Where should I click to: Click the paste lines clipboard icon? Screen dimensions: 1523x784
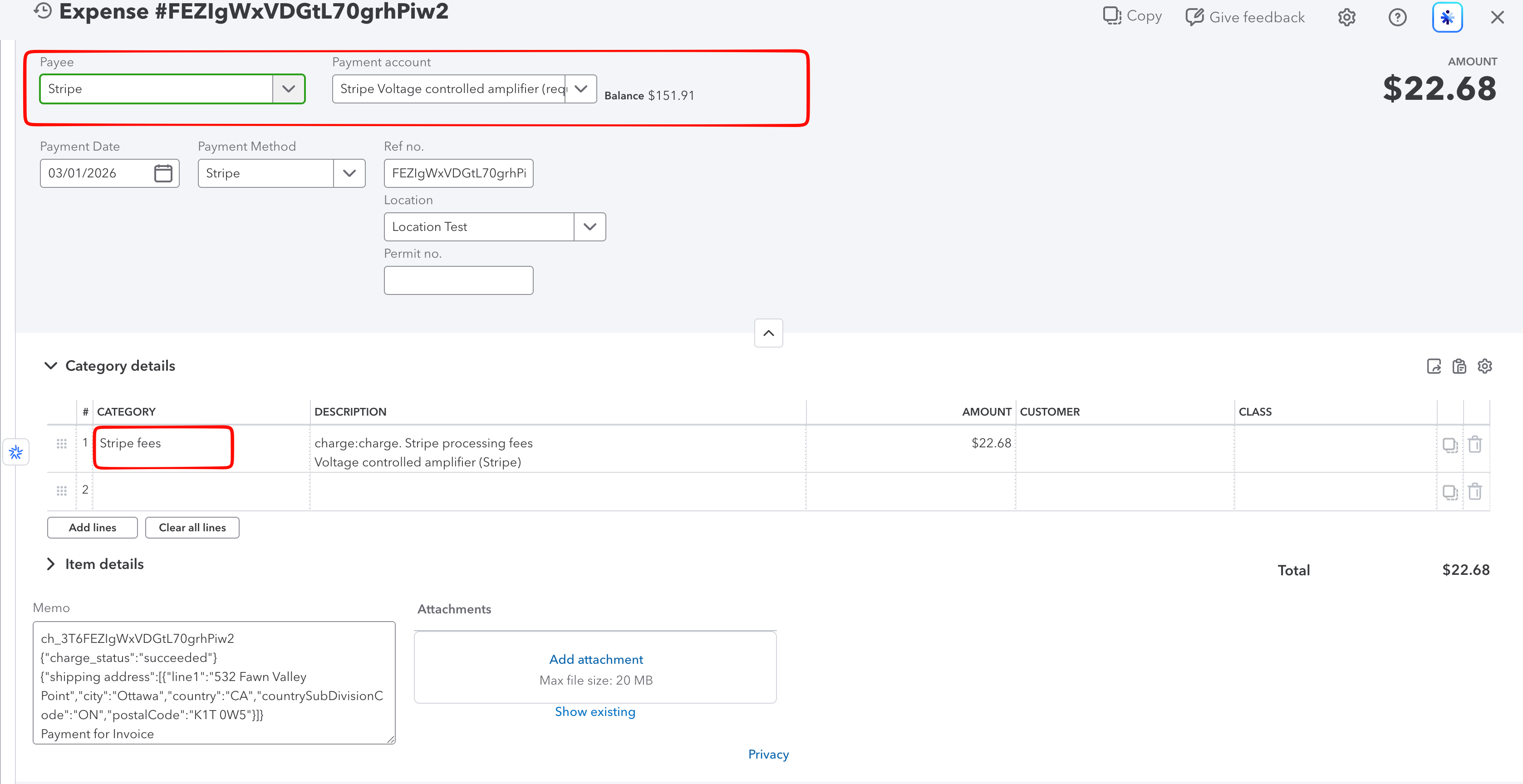pyautogui.click(x=1459, y=366)
